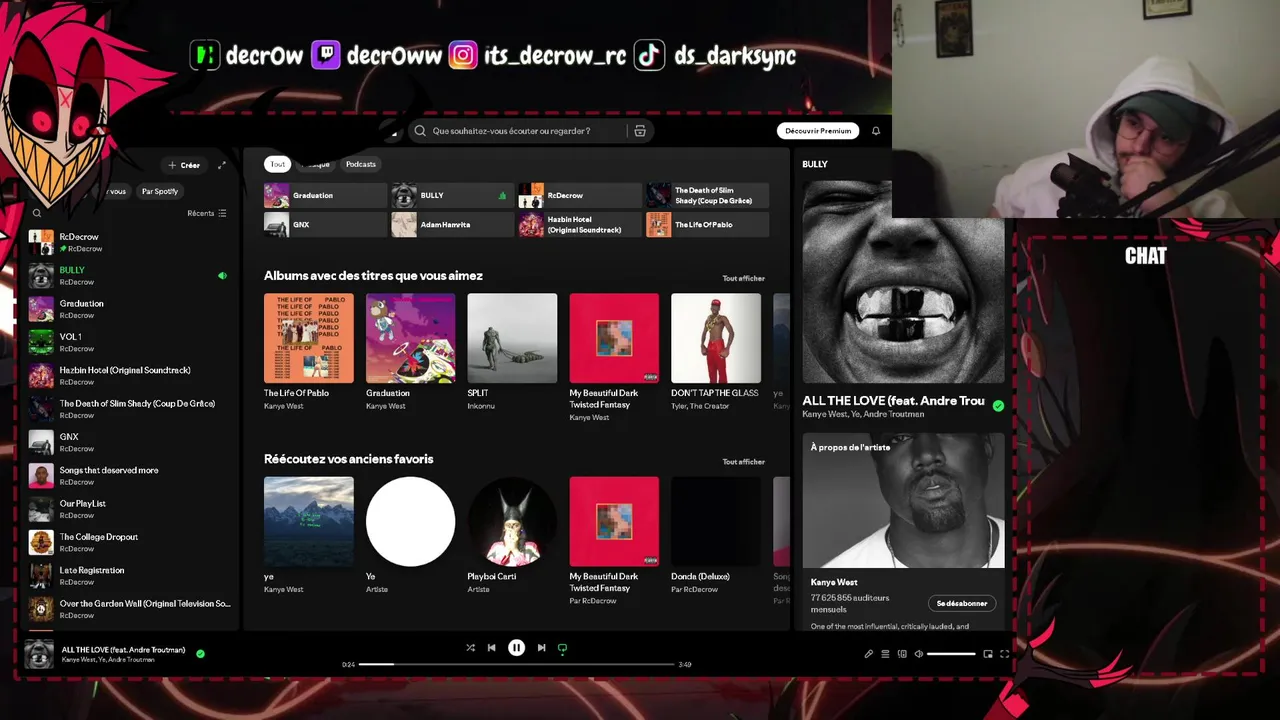The image size is (1280, 720).
Task: Toggle the repeat mode button
Action: pyautogui.click(x=562, y=648)
